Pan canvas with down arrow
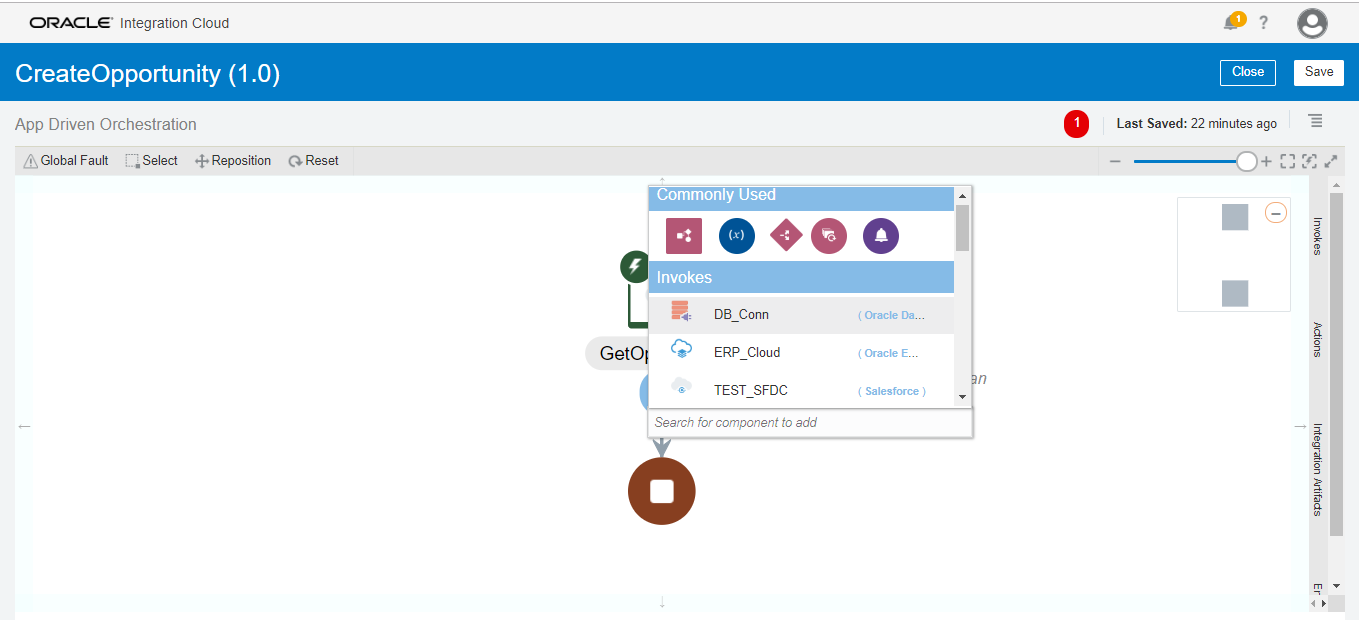The height and width of the screenshot is (620, 1366). tap(662, 602)
